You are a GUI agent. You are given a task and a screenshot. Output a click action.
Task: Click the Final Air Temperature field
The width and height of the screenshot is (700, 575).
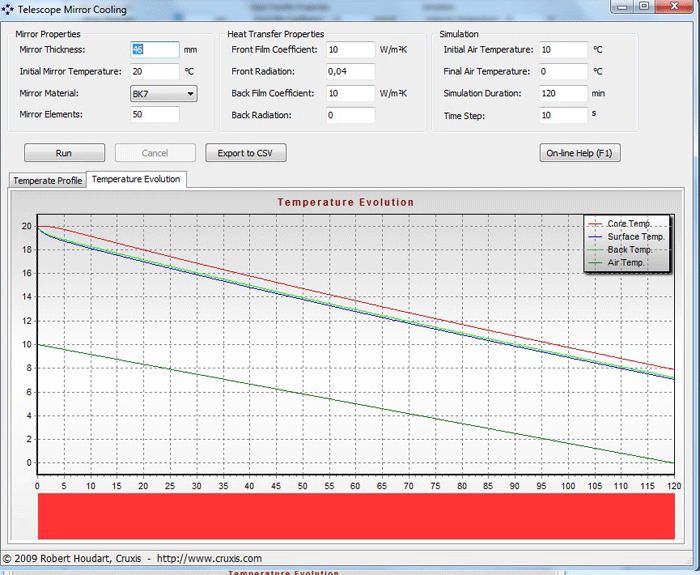[x=563, y=71]
